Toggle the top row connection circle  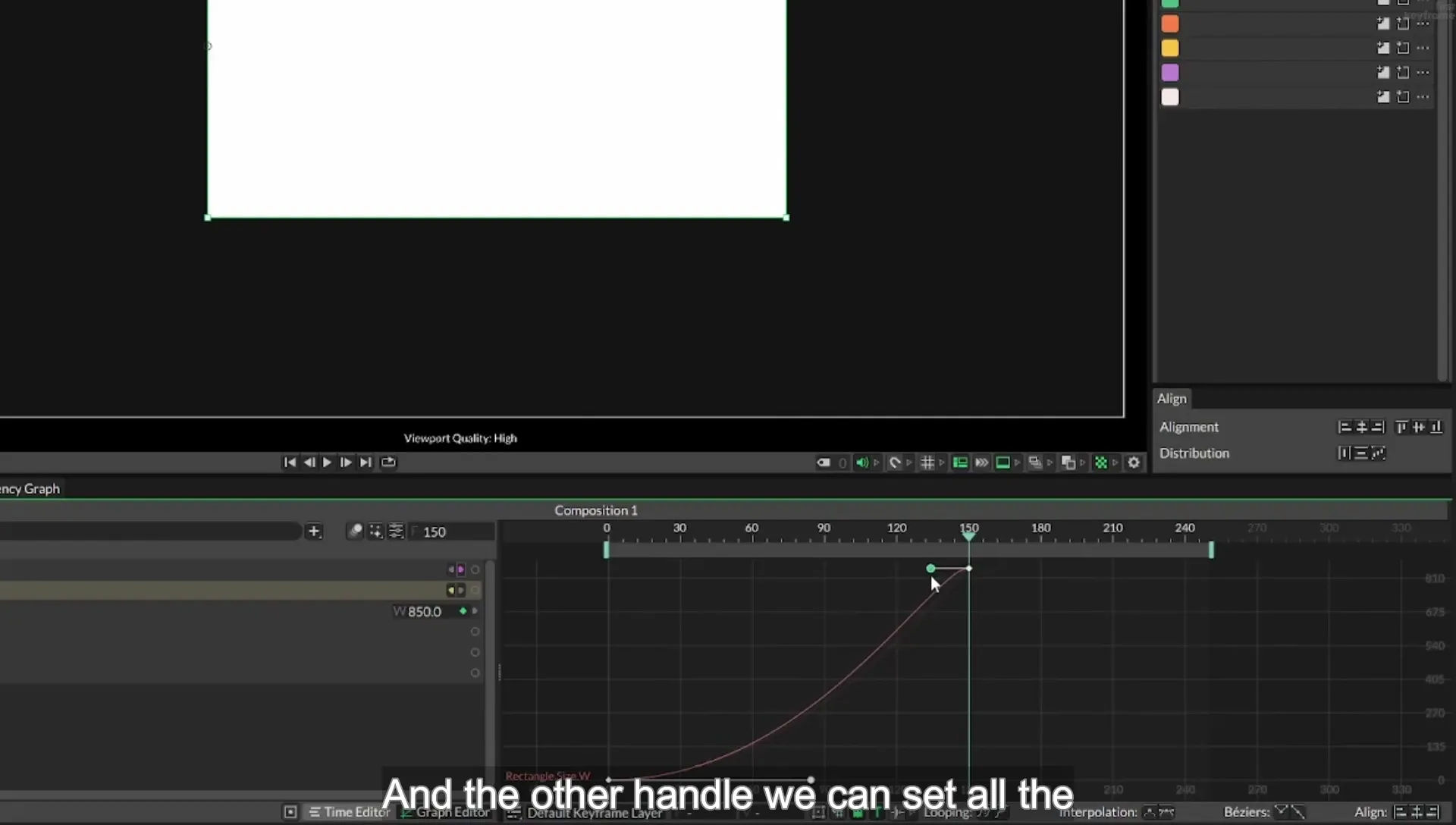pos(475,569)
